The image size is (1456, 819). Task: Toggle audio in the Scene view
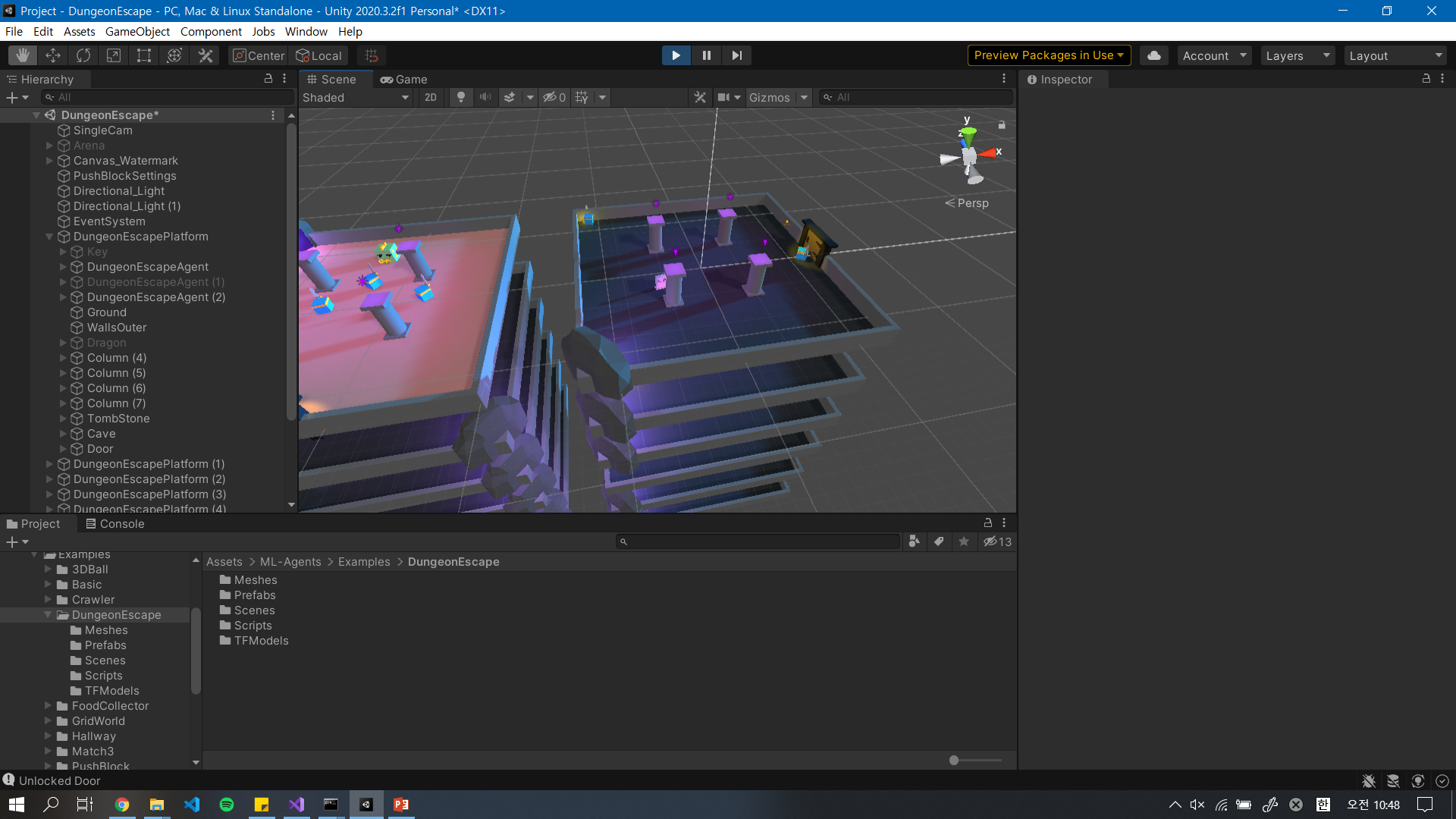tap(485, 97)
